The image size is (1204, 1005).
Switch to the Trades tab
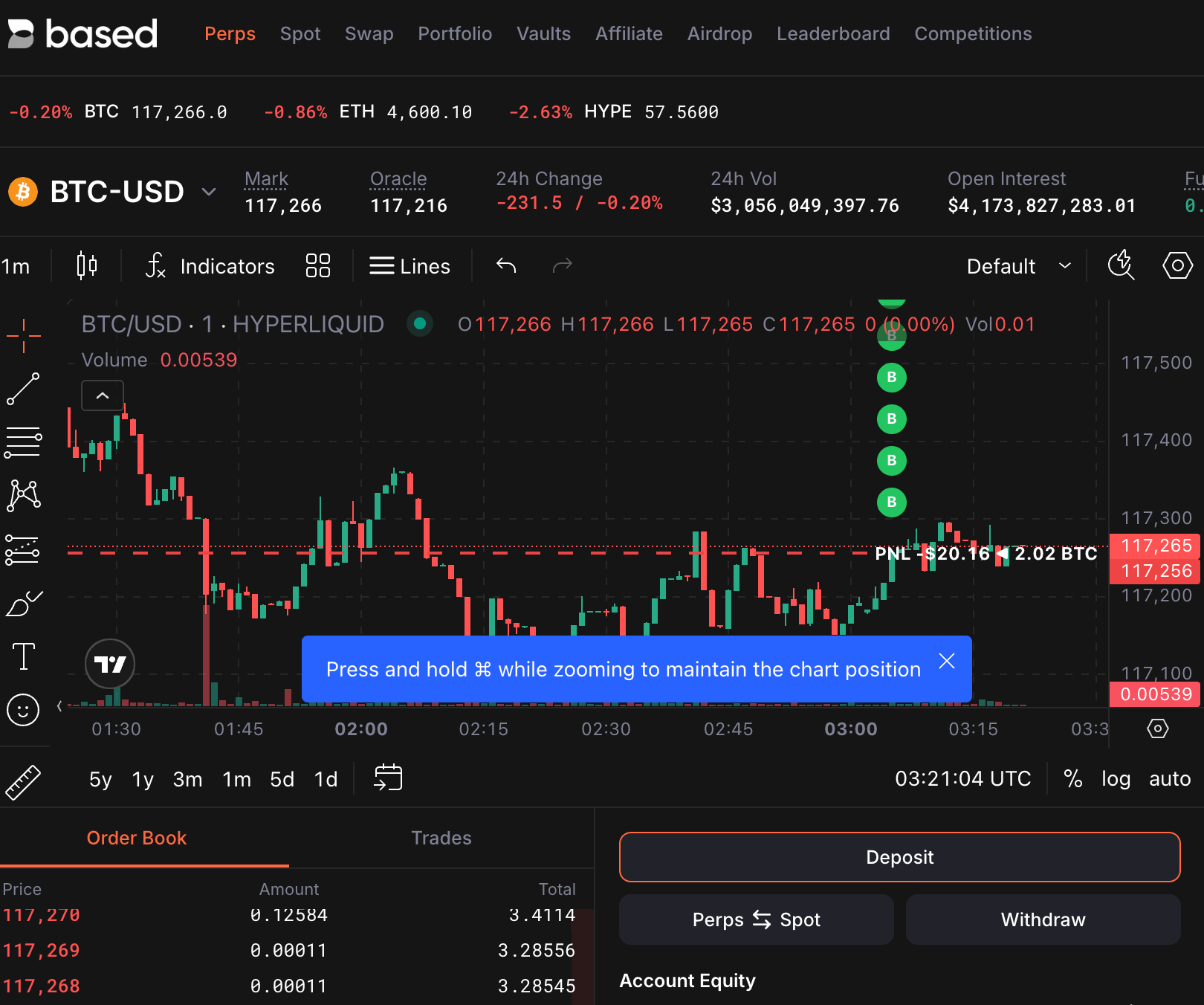click(x=441, y=838)
